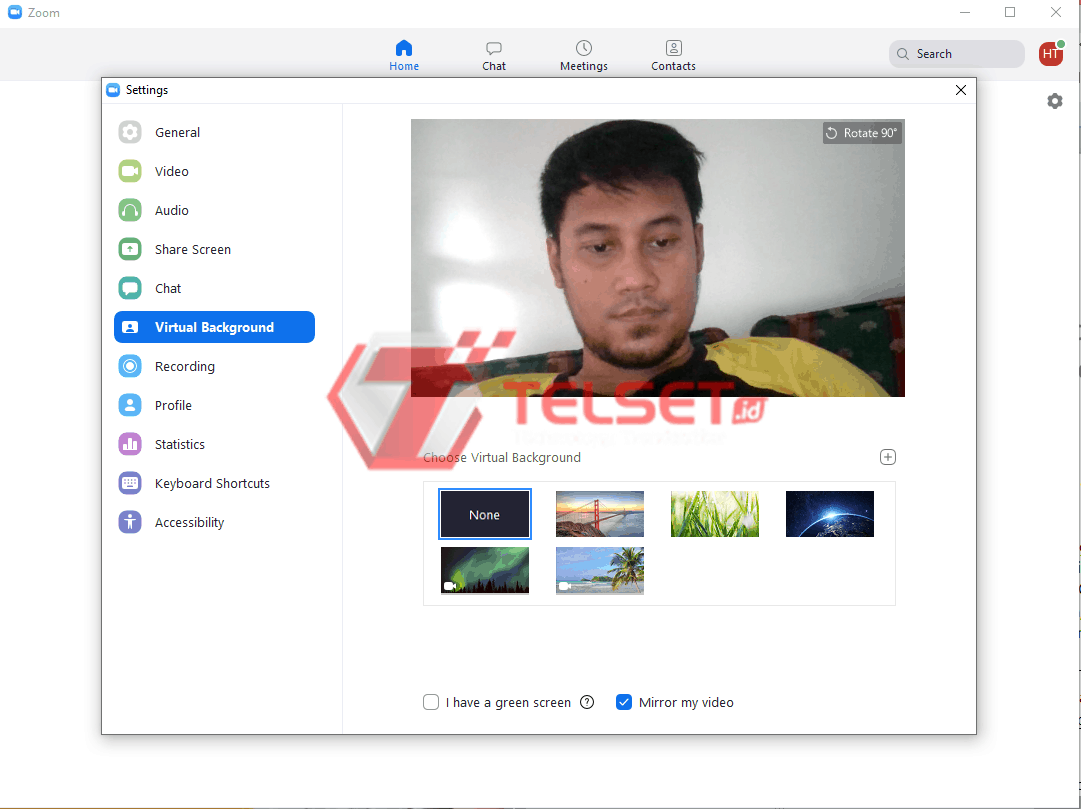The image size is (1081, 809).
Task: Pick the Earth from space background
Action: [x=829, y=514]
